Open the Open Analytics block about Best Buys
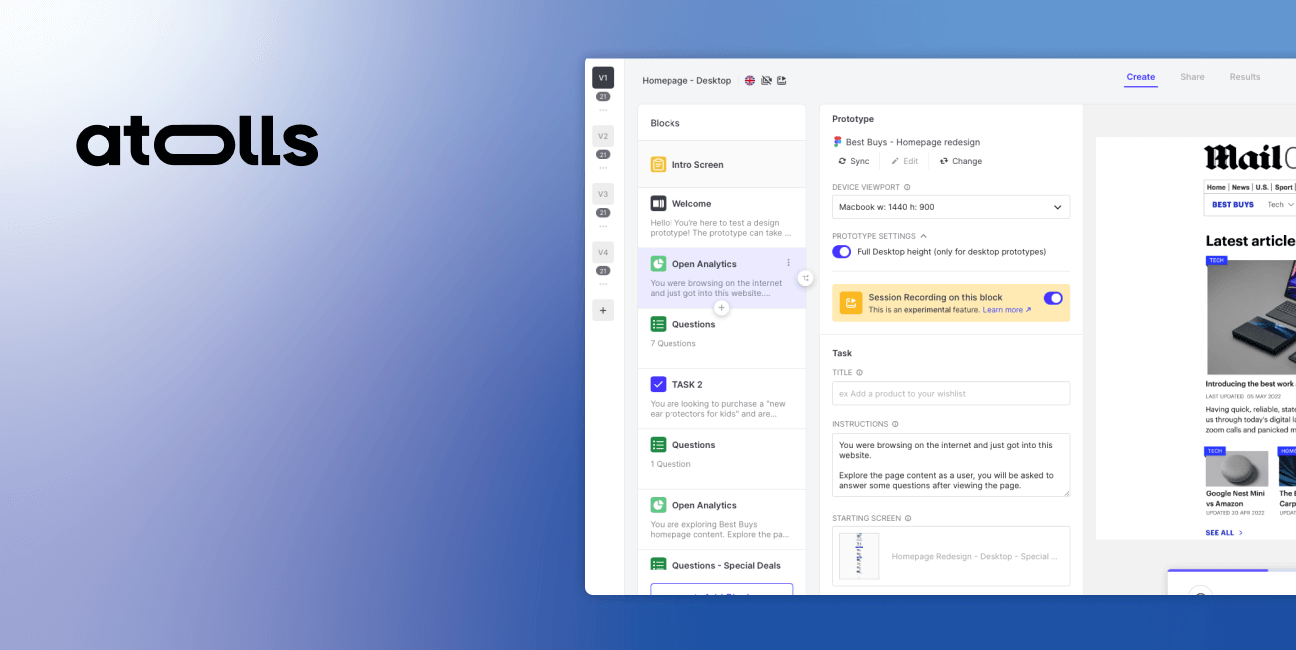Viewport: 1296px width, 650px height. (x=721, y=519)
